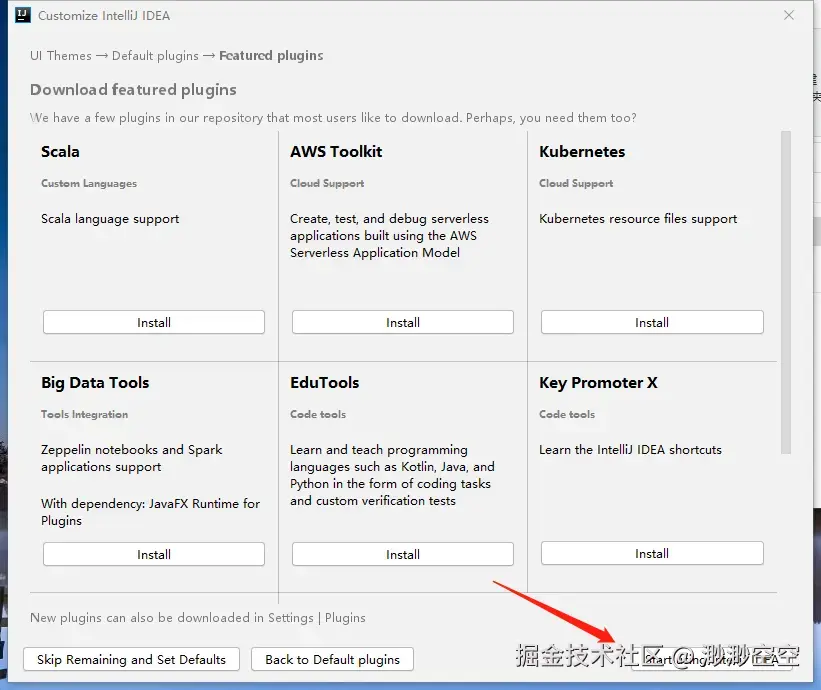821x690 pixels.
Task: Click the Scala language support description
Action: pyautogui.click(x=110, y=219)
